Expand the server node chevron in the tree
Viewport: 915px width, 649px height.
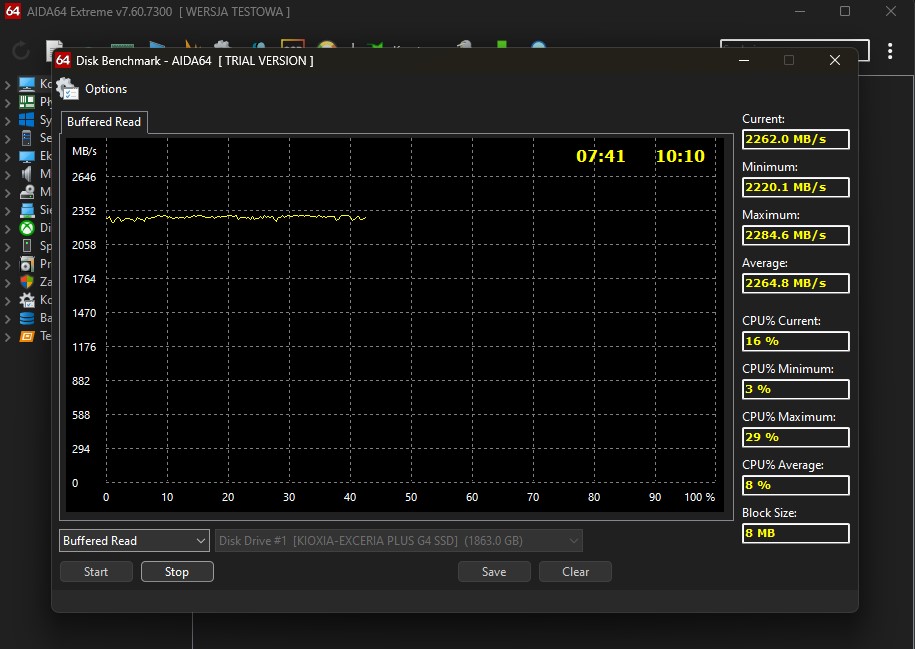pyautogui.click(x=8, y=138)
